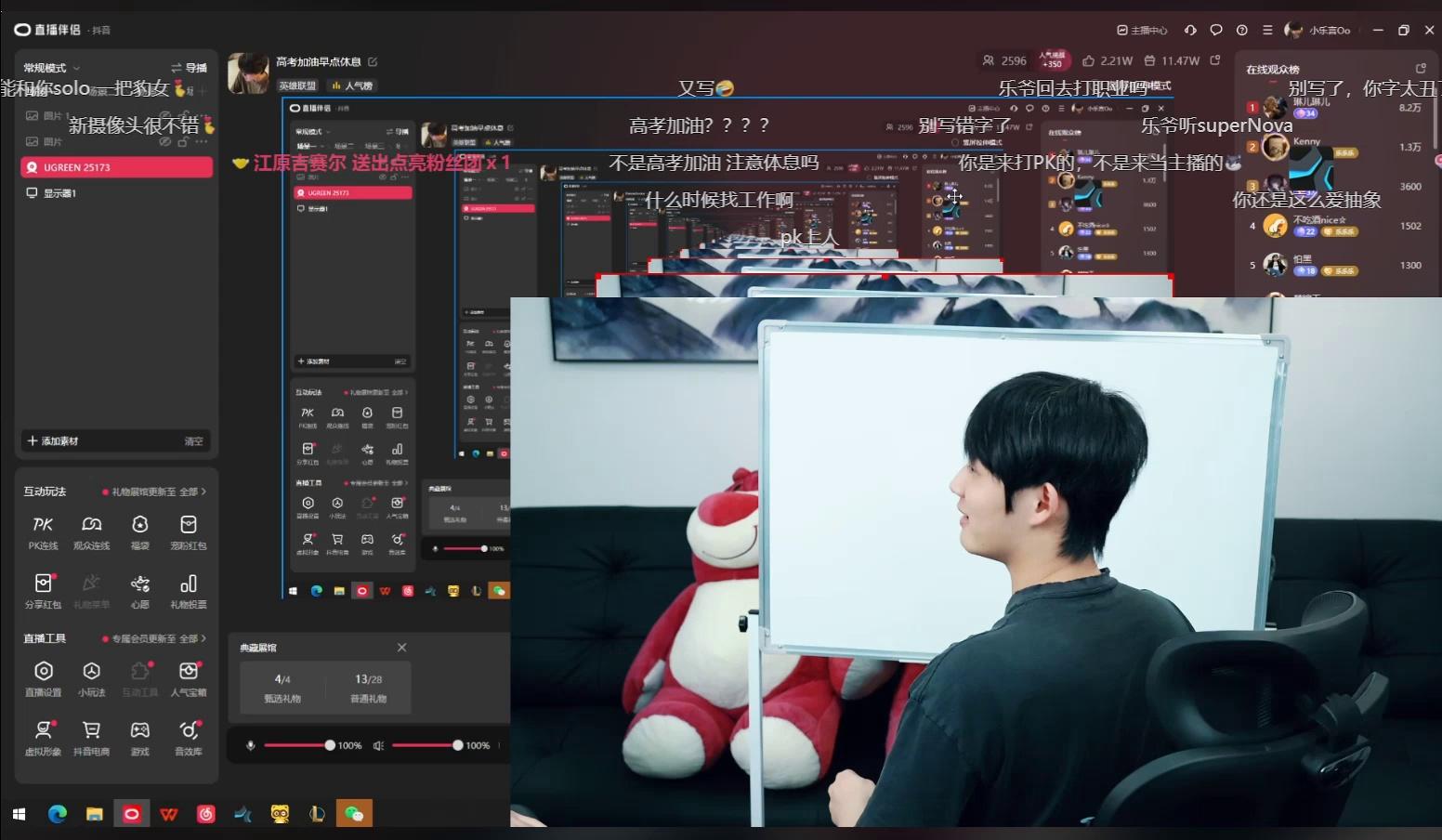Expand 全部 under 直播工具 section
Screen dimensions: 1442x840
point(192,638)
